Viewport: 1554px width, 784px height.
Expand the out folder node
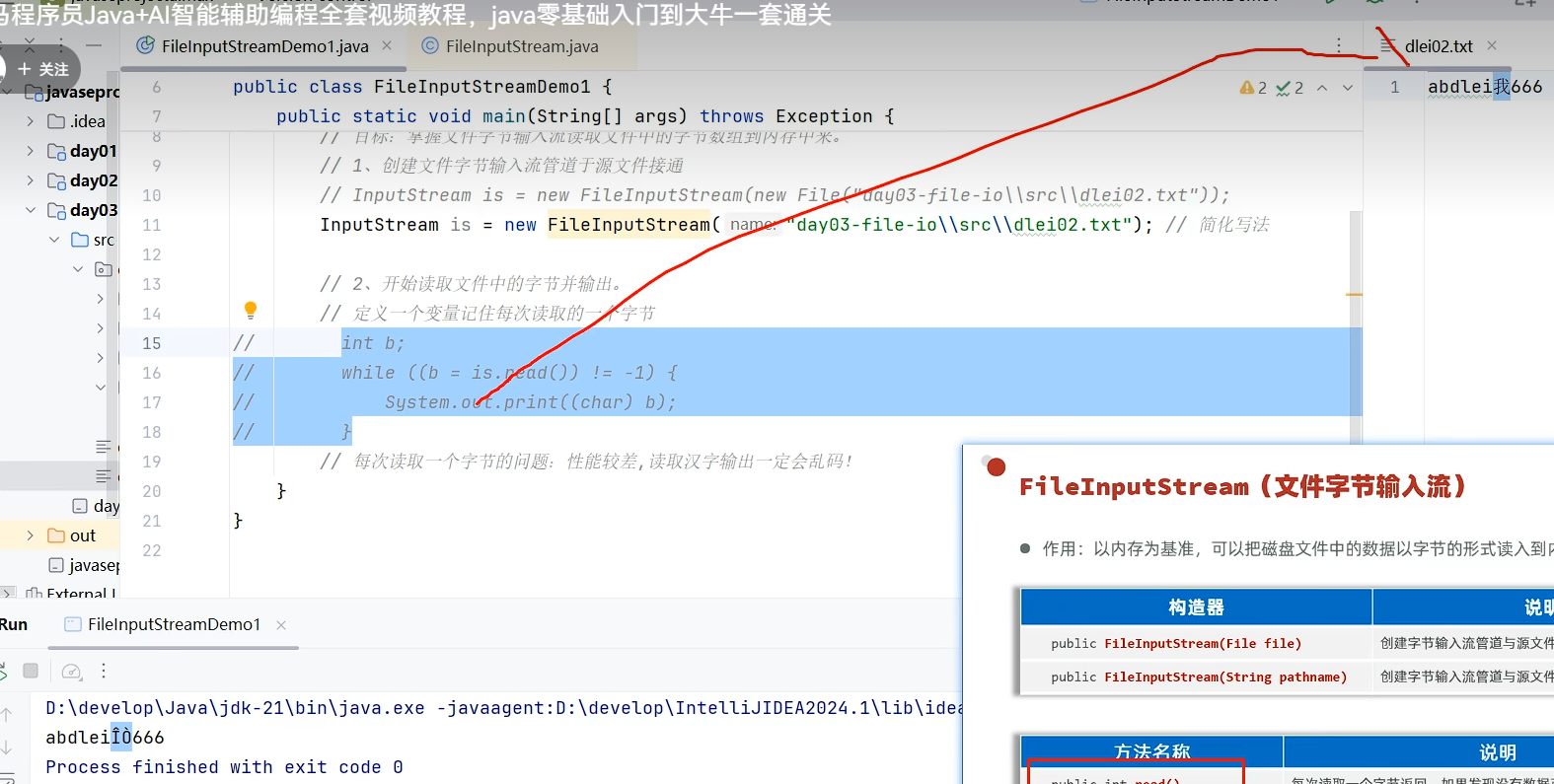(30, 535)
